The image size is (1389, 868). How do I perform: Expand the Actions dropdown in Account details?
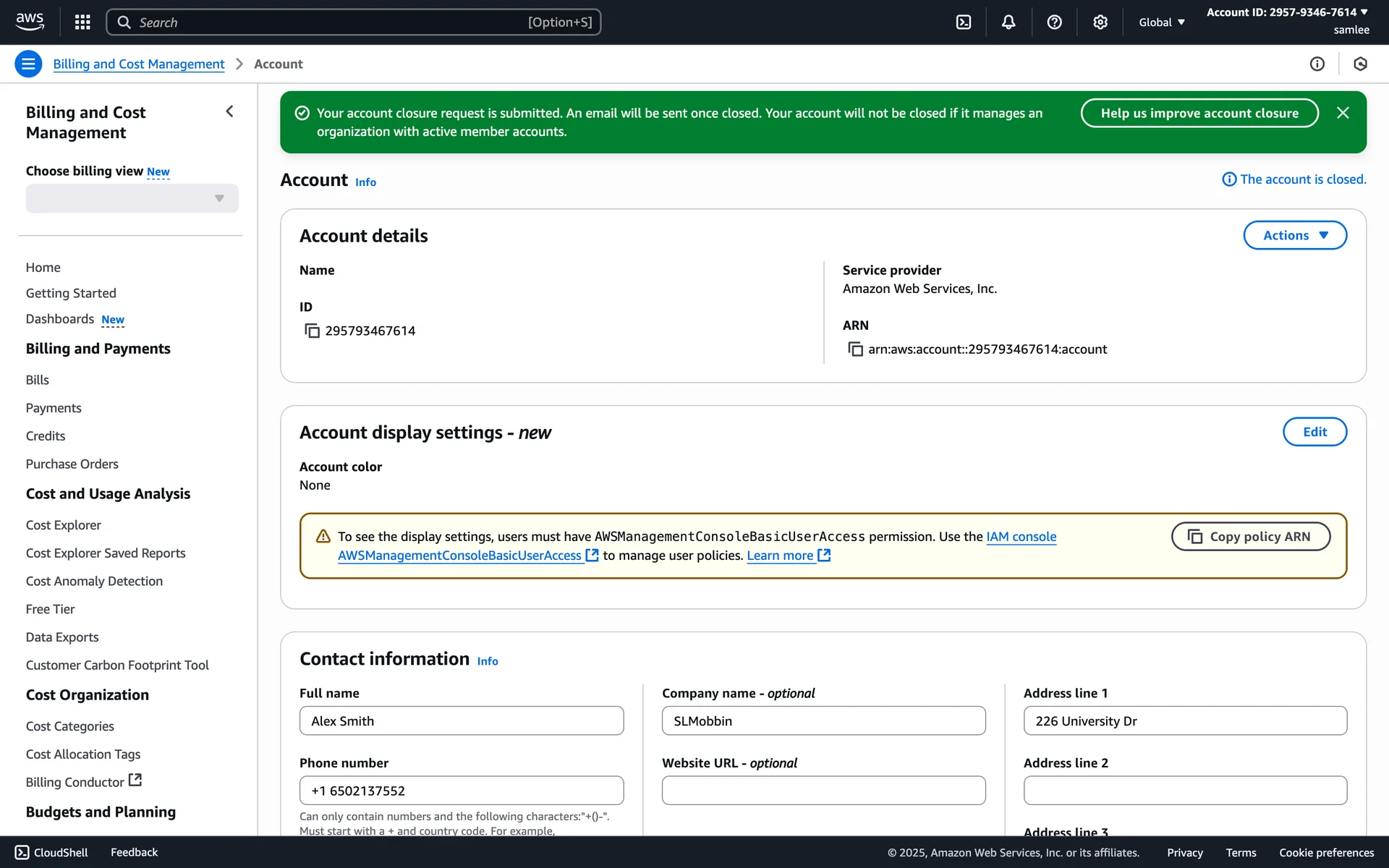point(1294,235)
